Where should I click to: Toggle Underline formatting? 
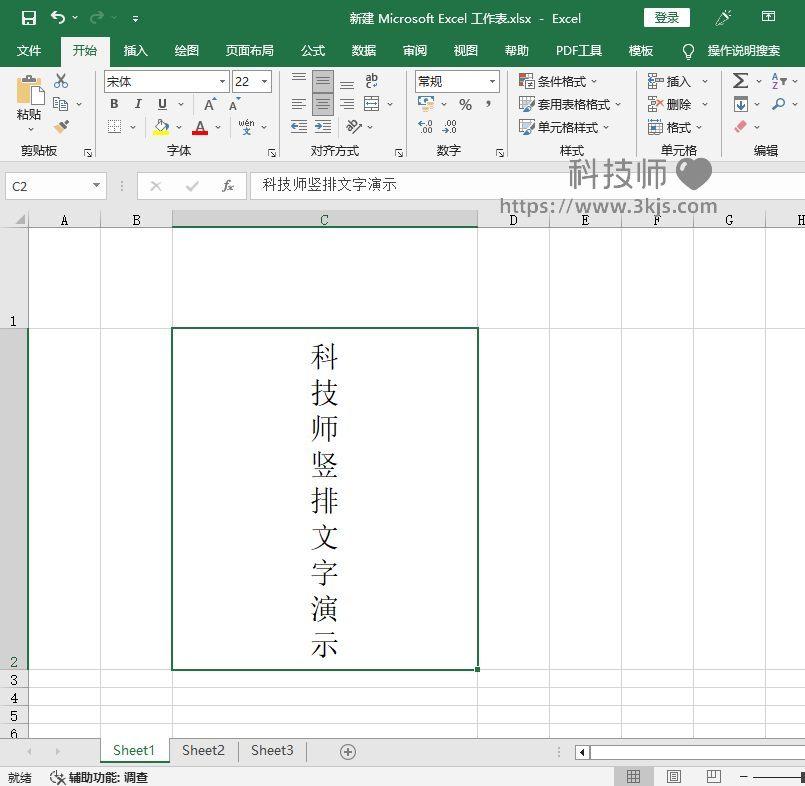pos(162,104)
